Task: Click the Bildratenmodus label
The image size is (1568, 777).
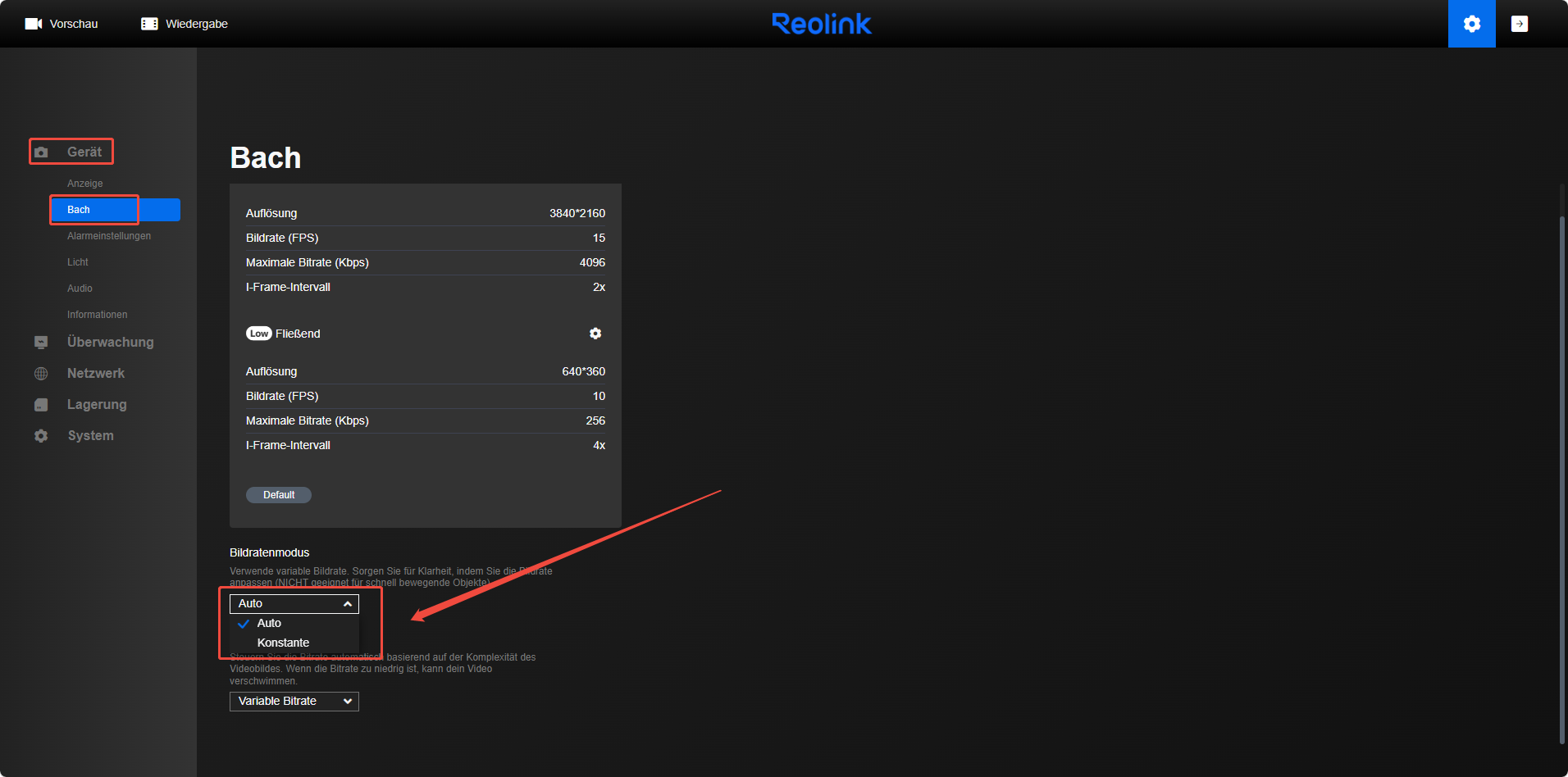Action: 270,552
